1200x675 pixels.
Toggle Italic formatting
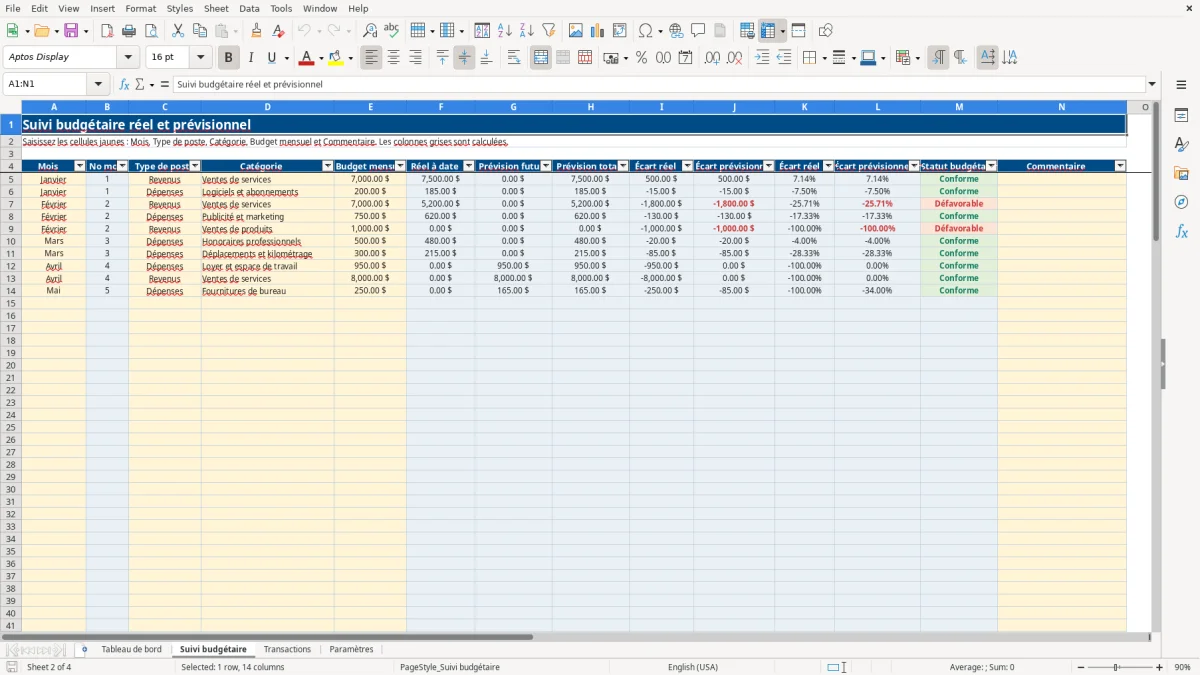click(x=251, y=58)
